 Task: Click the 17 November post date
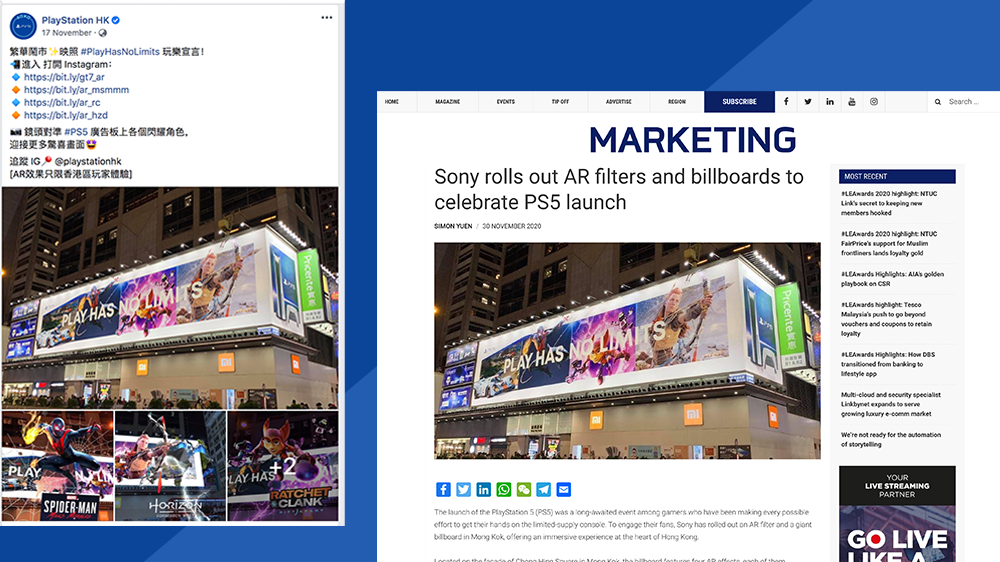(x=66, y=33)
